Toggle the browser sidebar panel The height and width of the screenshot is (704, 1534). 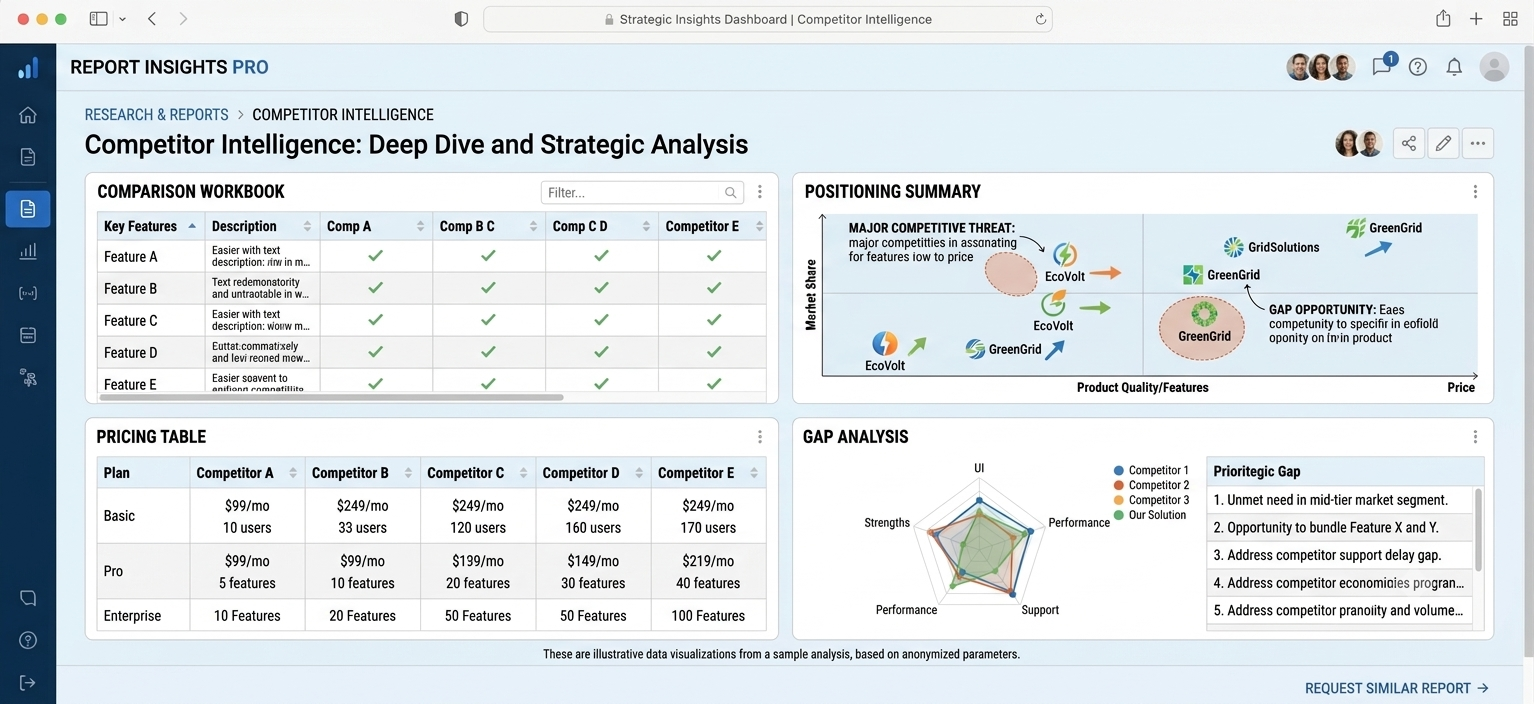point(98,19)
